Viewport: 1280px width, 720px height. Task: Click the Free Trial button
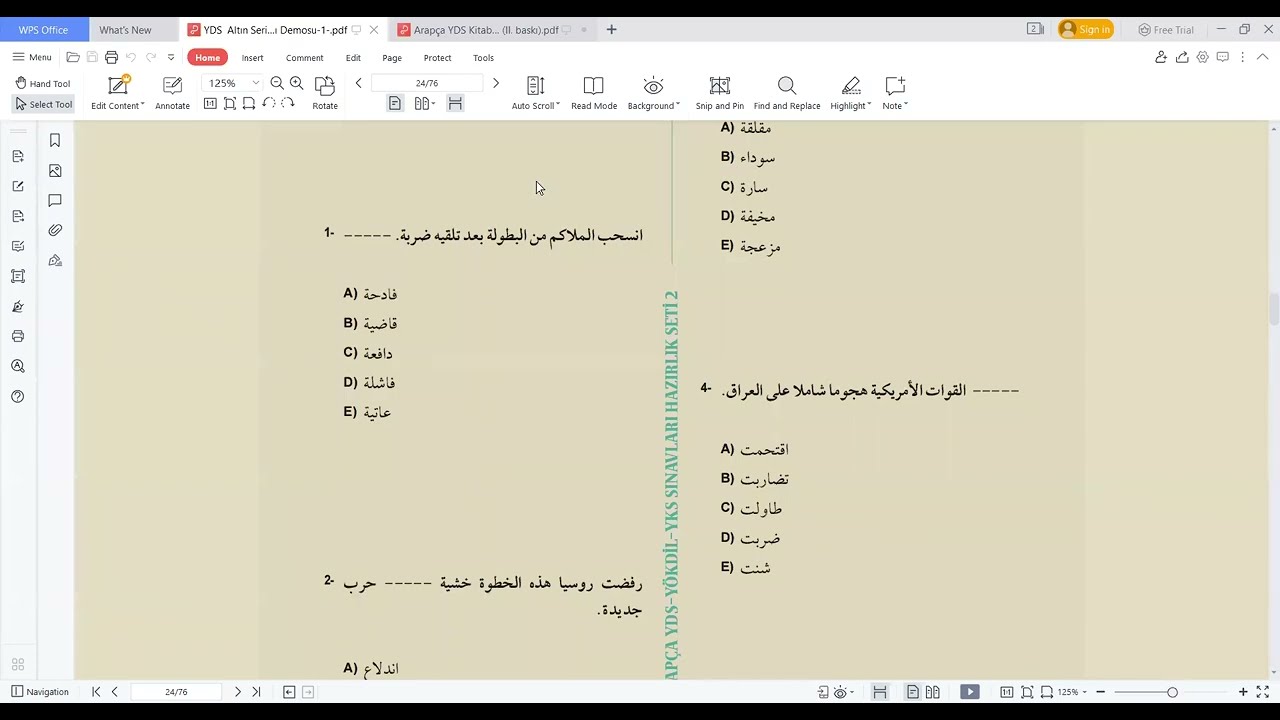1166,30
